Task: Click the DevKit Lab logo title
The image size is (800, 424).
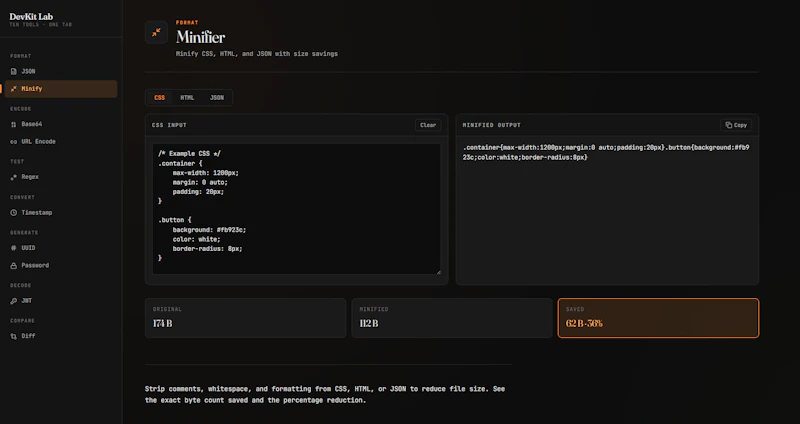Action: click(x=31, y=17)
